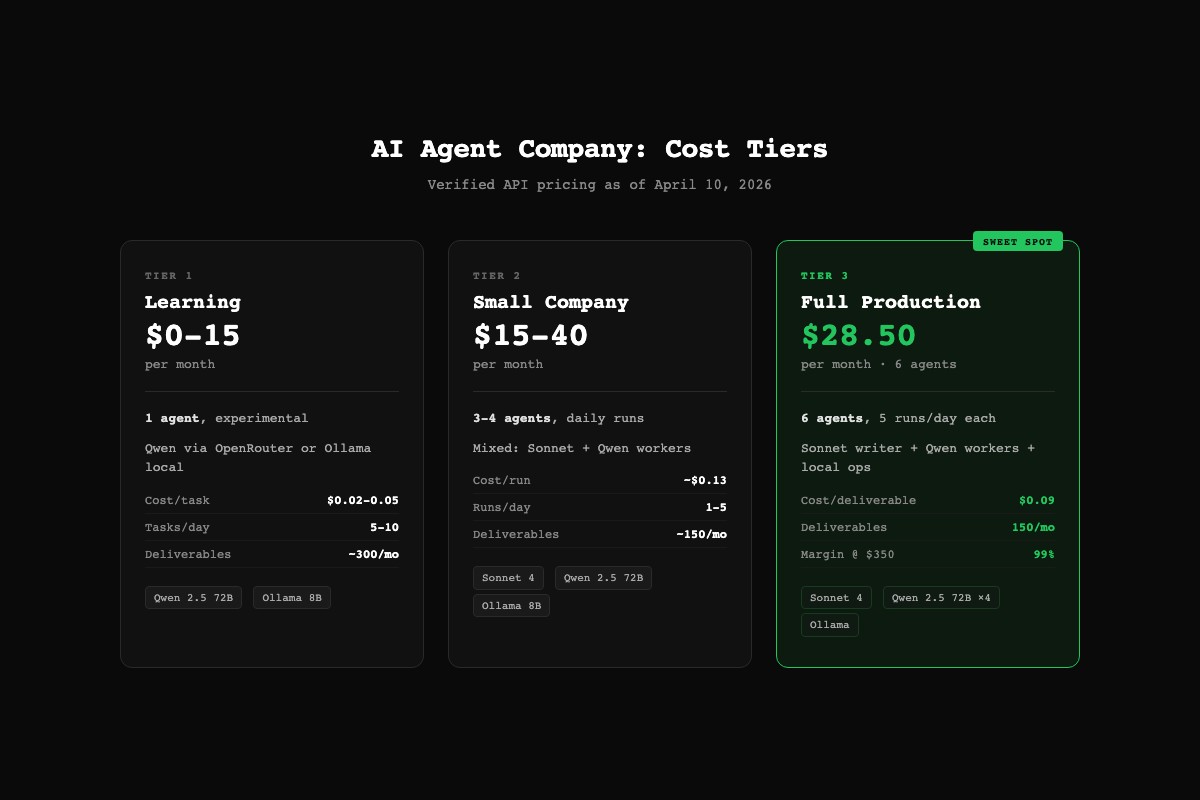
Task: Click the Cost/task label
Action: point(177,500)
